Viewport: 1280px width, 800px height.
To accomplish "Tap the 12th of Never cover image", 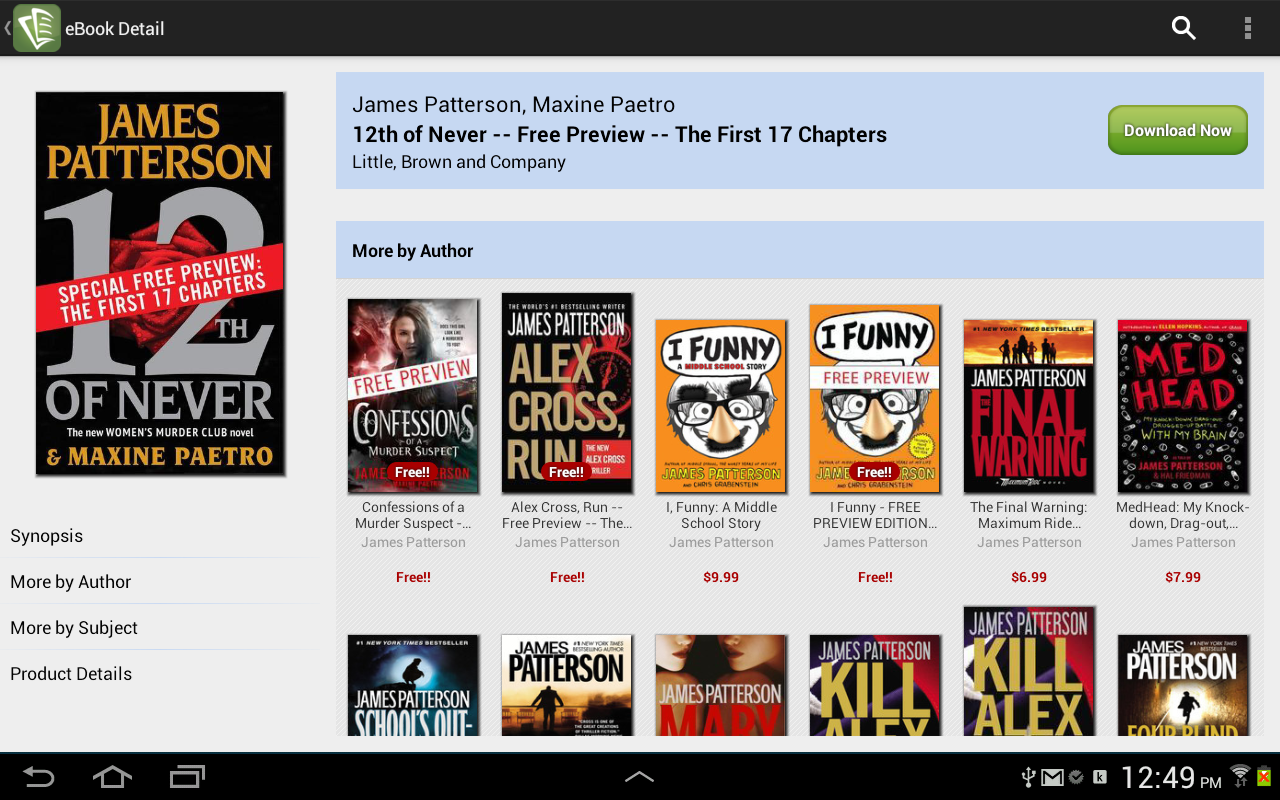I will (161, 283).
